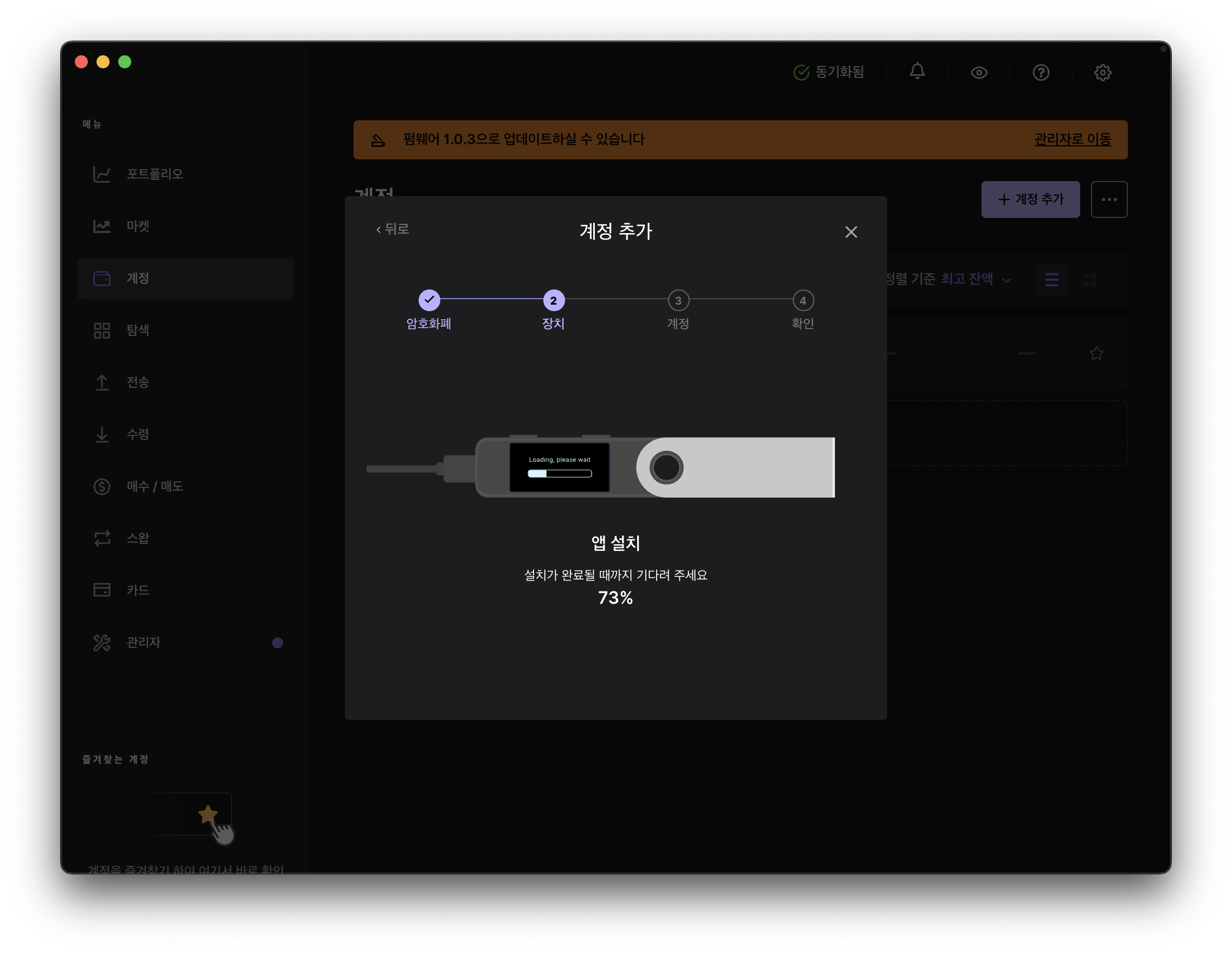Open the three-dot more options menu
Viewport: 1232px width, 954px height.
coord(1108,199)
